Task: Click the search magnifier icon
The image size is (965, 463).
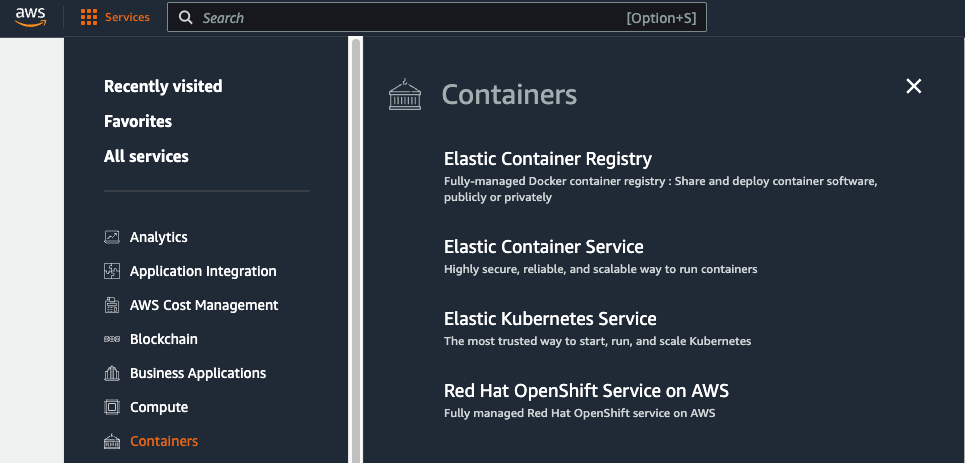Action: [186, 18]
